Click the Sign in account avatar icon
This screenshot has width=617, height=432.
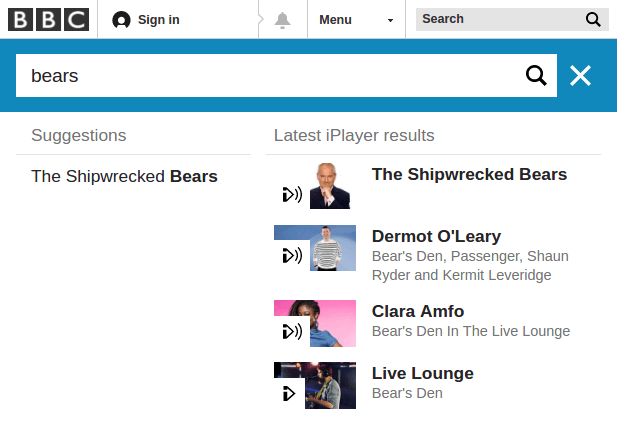click(121, 20)
